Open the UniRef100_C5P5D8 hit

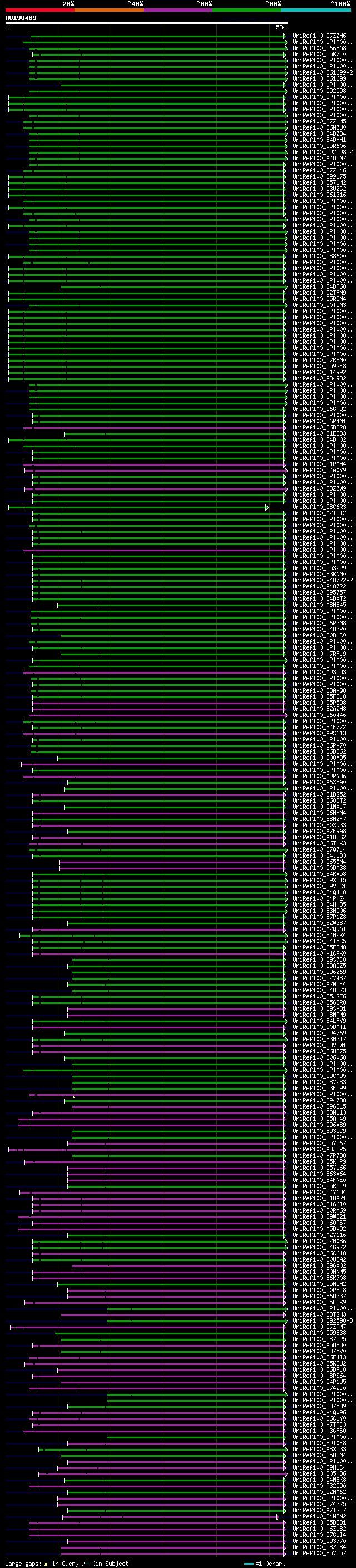(319, 703)
